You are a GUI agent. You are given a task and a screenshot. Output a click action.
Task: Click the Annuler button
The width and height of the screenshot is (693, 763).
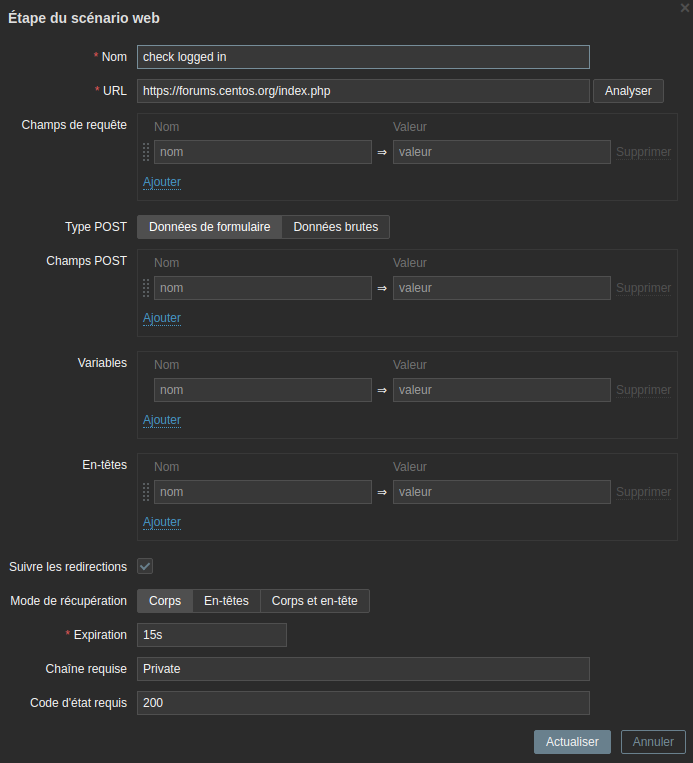pos(653,742)
